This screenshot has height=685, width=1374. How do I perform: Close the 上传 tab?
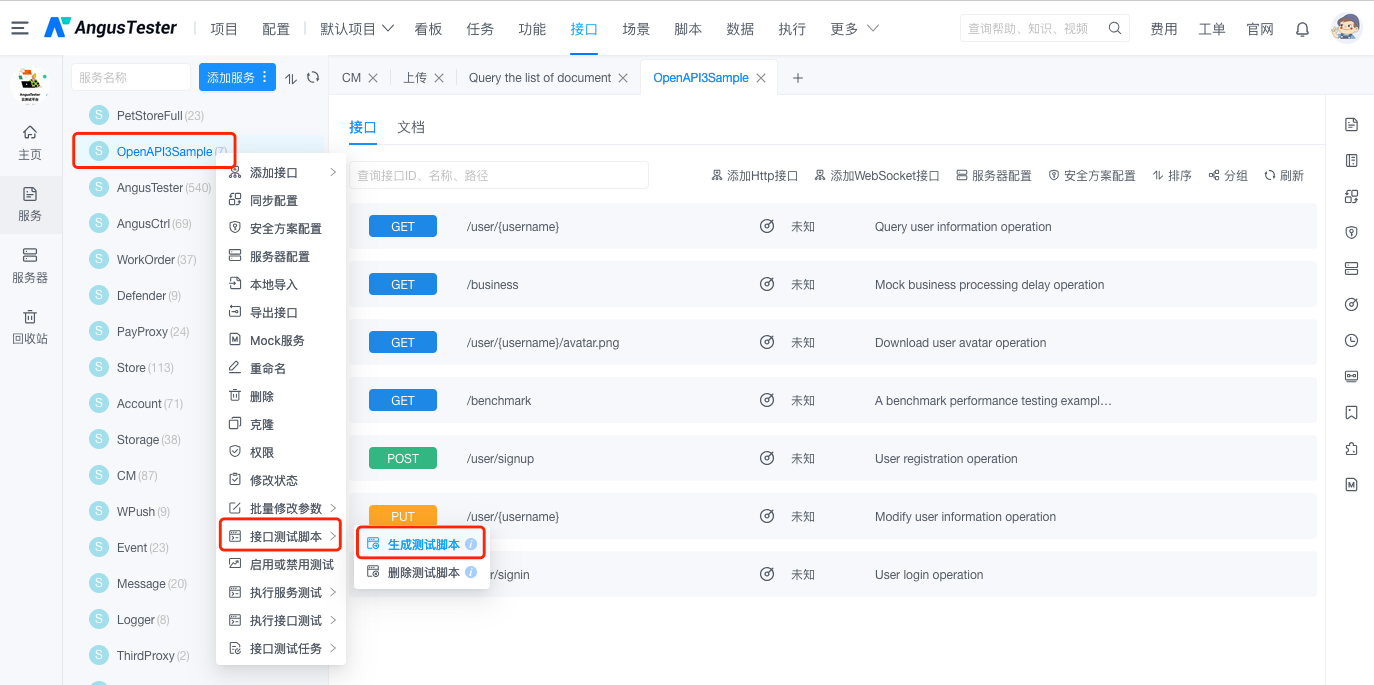(x=439, y=78)
